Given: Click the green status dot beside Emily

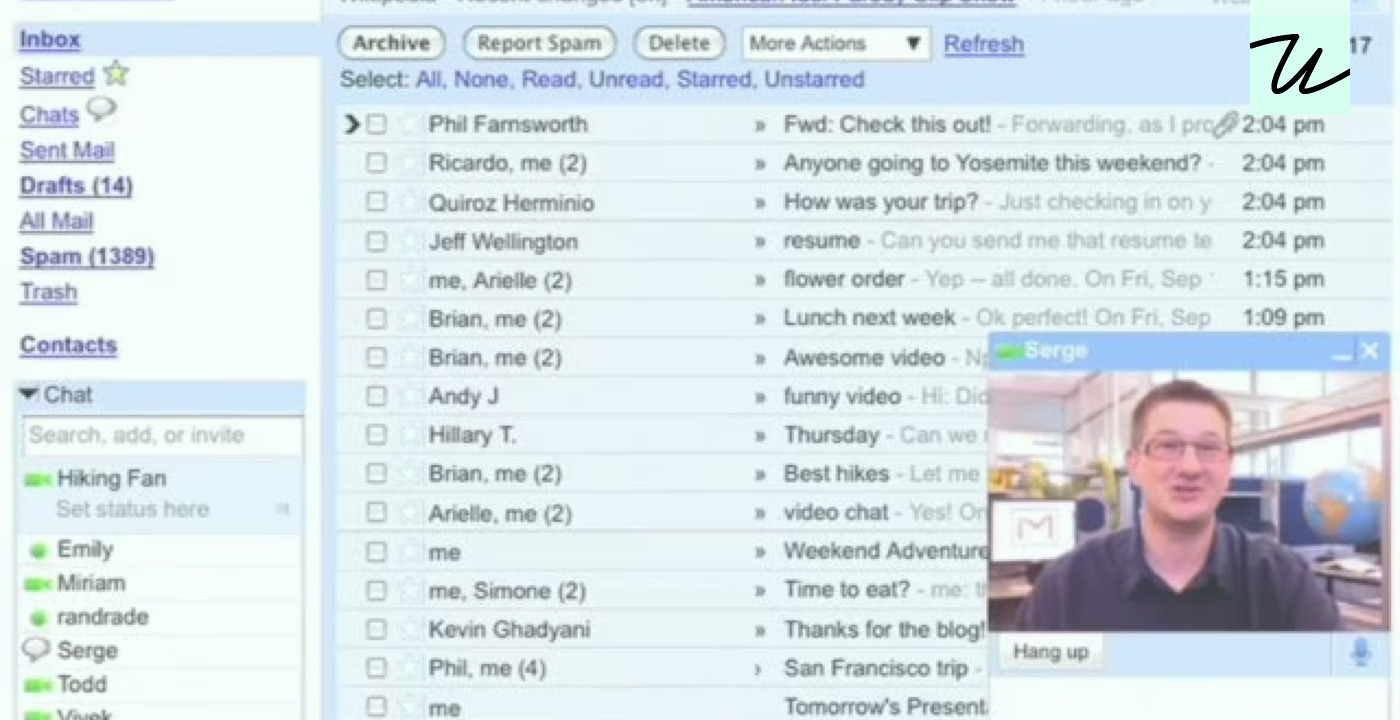Looking at the screenshot, I should pyautogui.click(x=39, y=551).
